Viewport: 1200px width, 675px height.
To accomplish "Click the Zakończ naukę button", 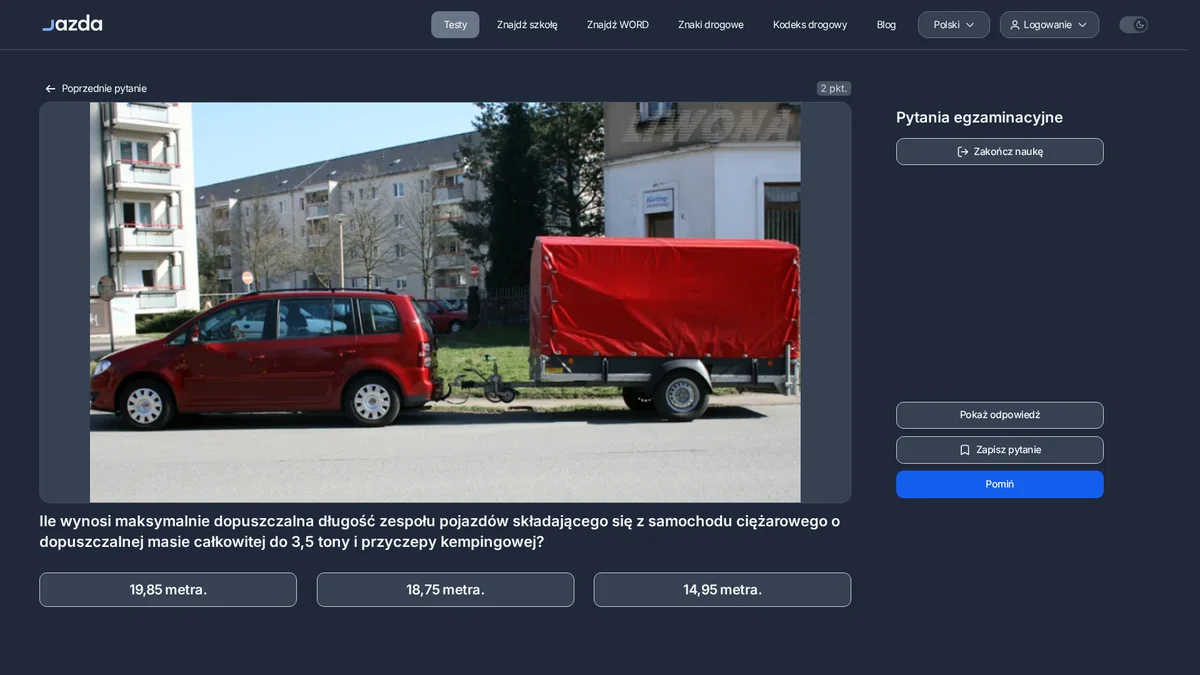I will coord(1000,152).
